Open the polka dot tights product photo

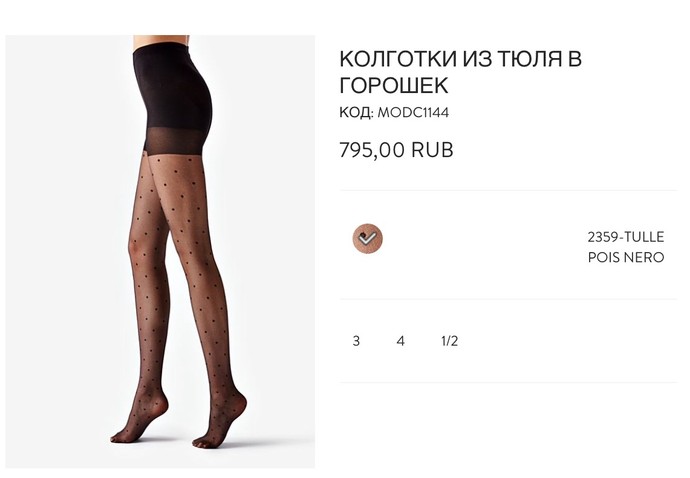(160, 251)
